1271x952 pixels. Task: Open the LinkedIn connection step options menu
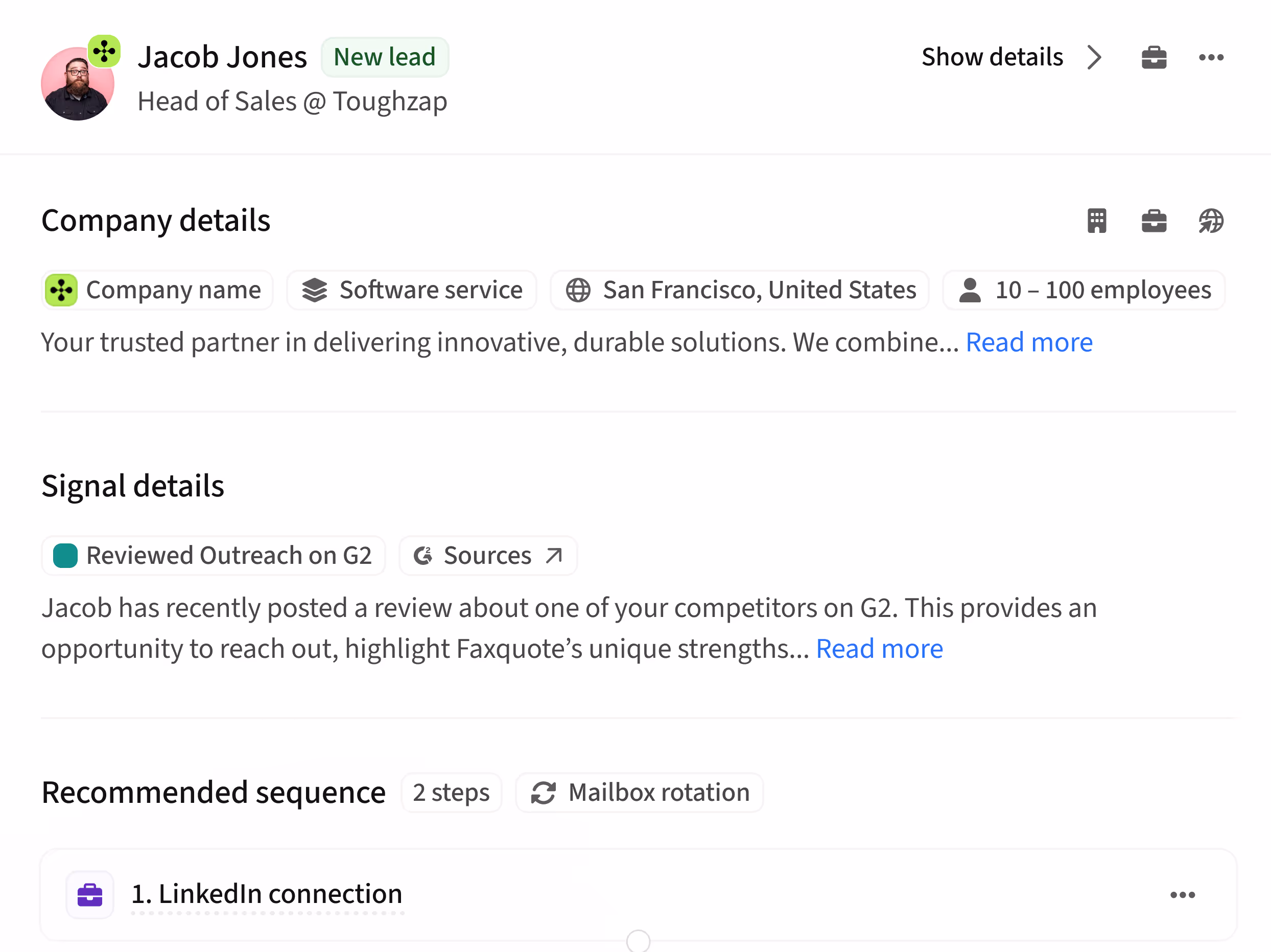pyautogui.click(x=1183, y=894)
